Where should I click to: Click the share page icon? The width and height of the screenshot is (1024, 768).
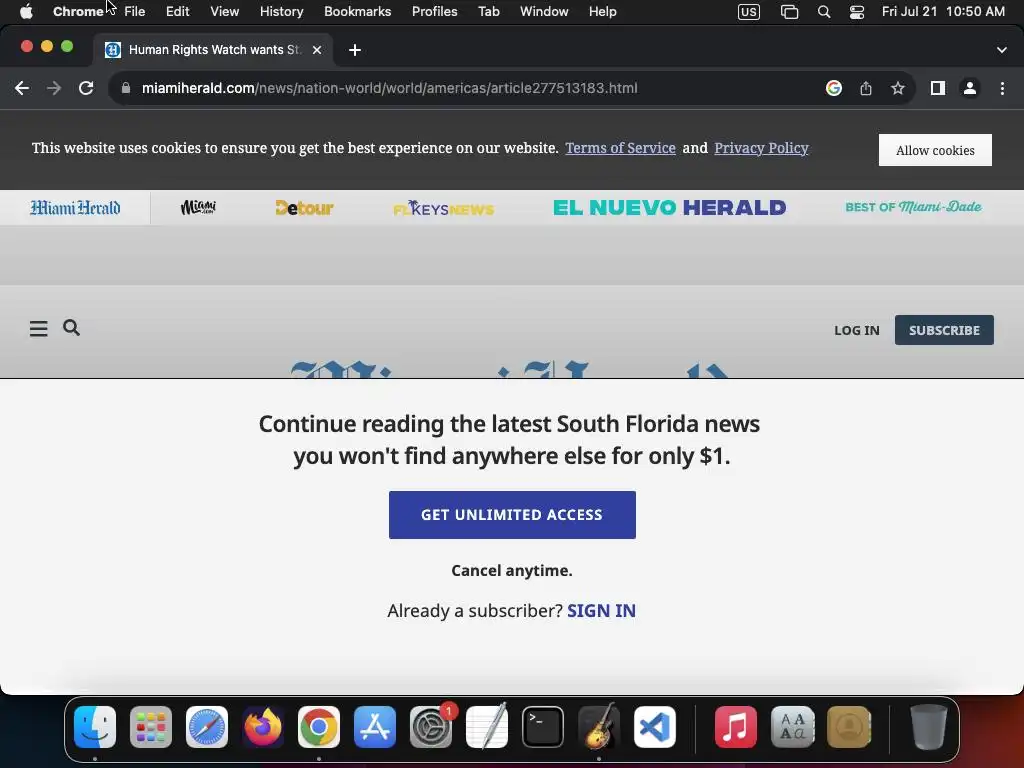point(866,88)
